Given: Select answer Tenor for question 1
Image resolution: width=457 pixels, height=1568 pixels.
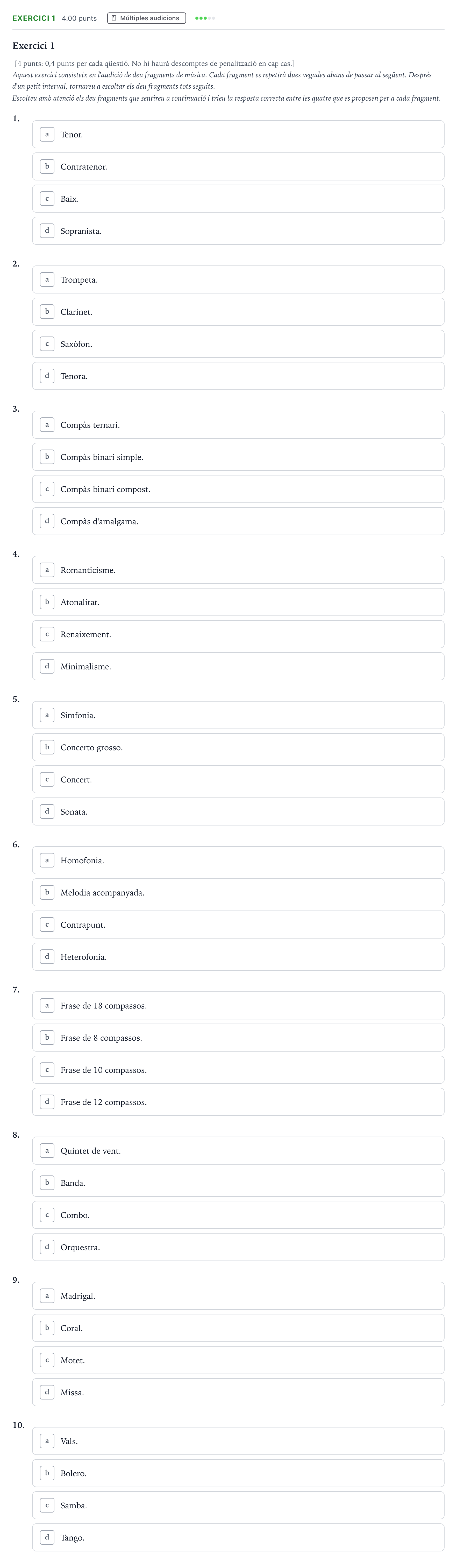Looking at the screenshot, I should [238, 135].
